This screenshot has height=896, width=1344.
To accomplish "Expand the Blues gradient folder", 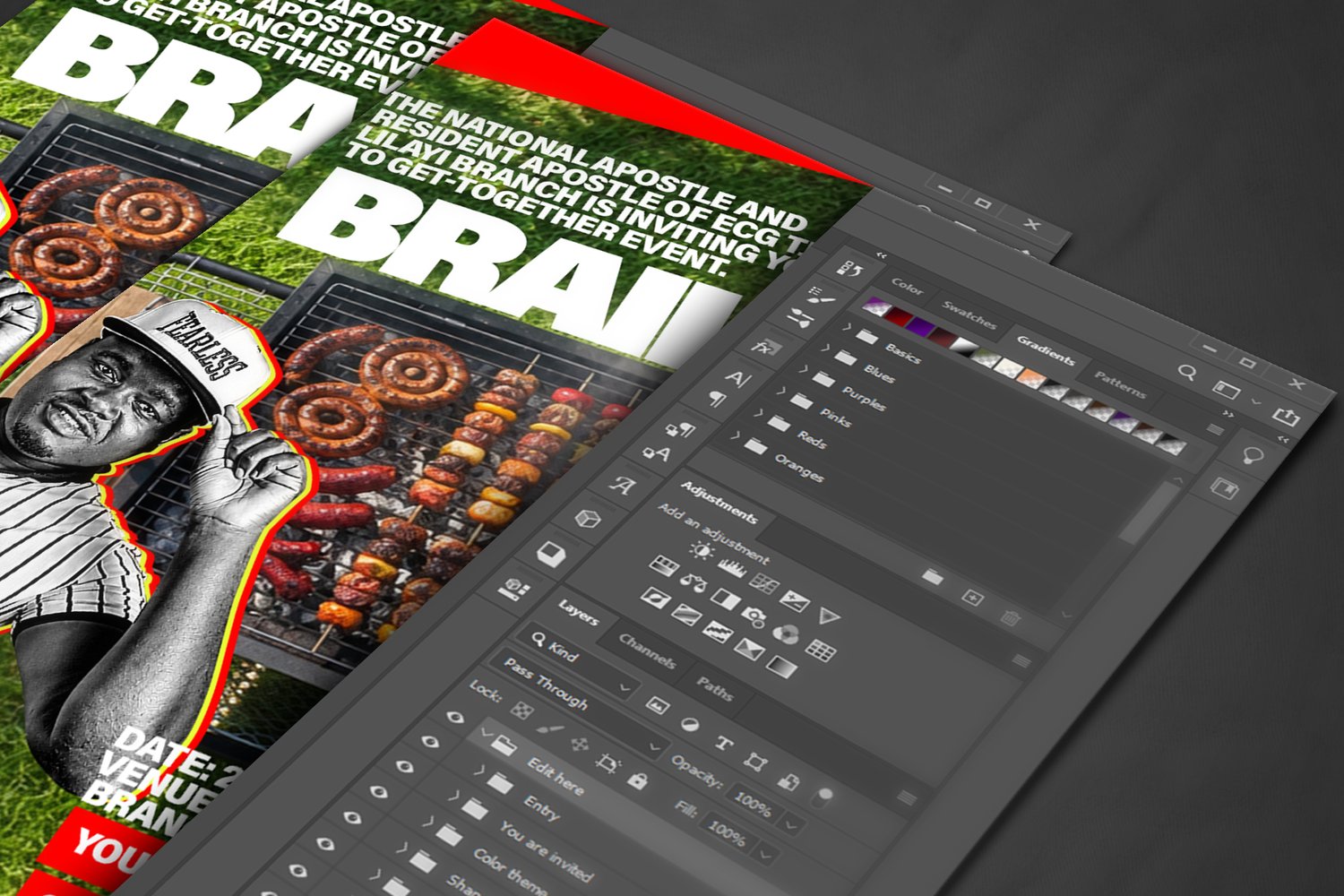I will tap(825, 348).
